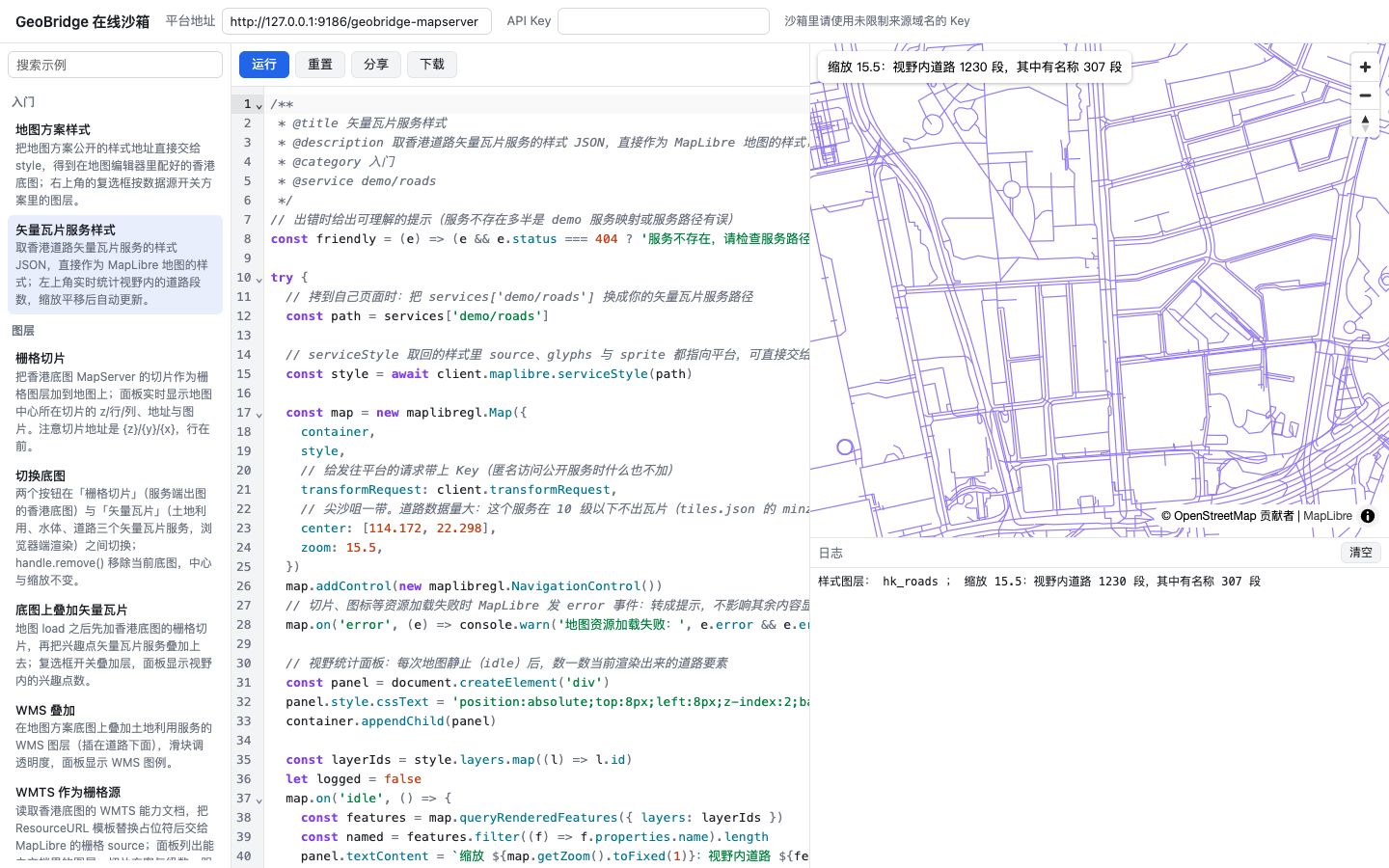
Task: Zoom in on the map
Action: point(1365,67)
